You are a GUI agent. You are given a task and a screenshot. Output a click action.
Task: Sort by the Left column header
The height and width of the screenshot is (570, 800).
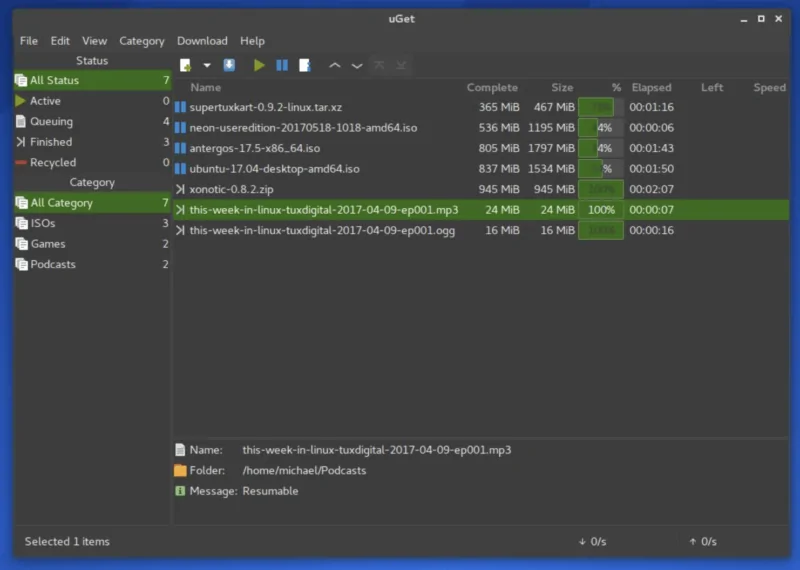(712, 87)
